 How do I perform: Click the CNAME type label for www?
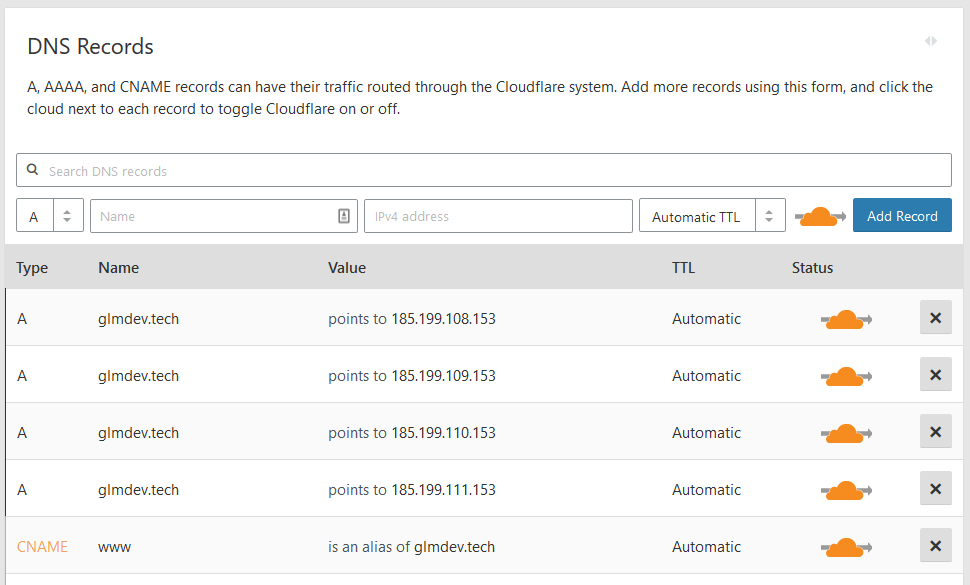42,547
